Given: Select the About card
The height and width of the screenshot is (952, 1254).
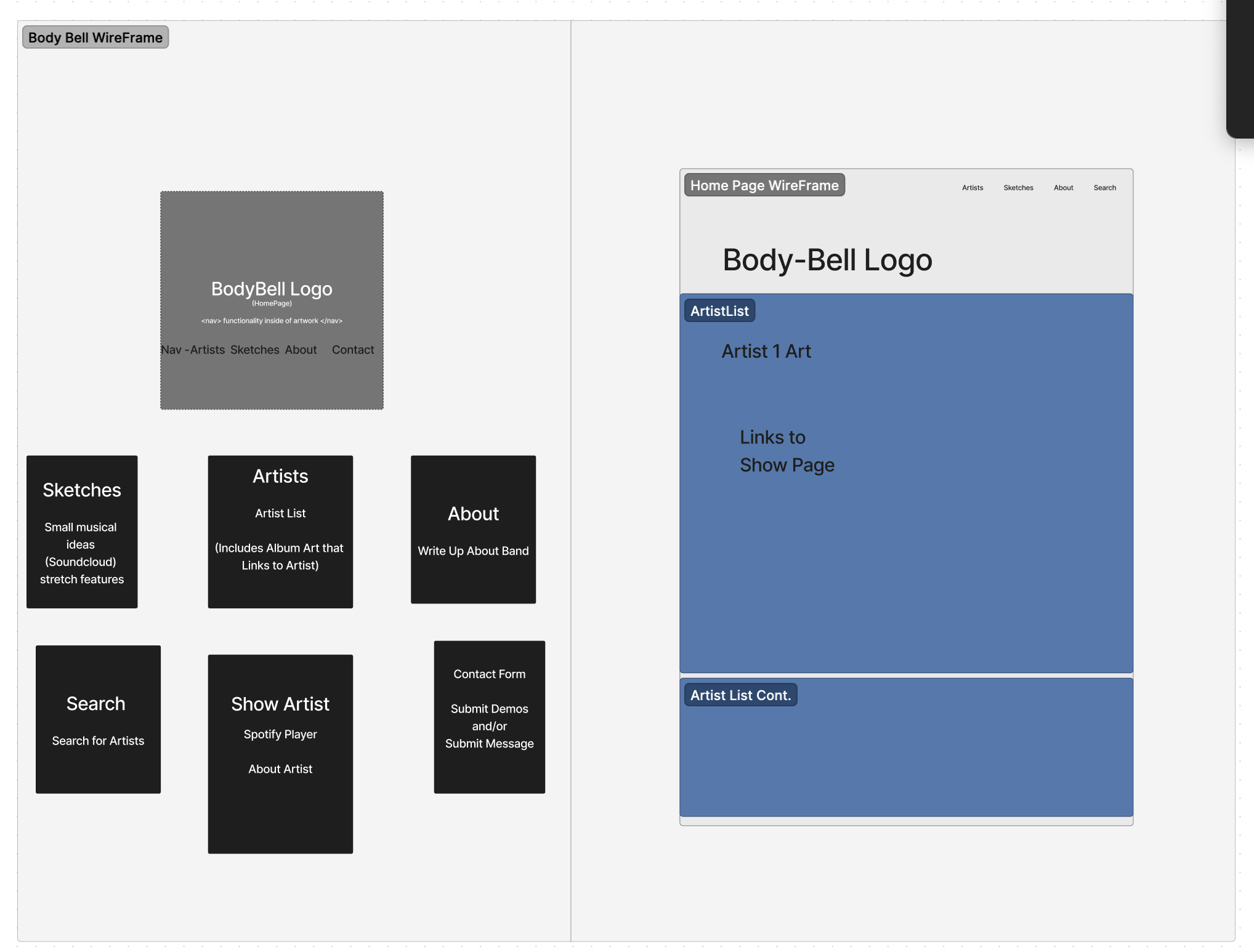Looking at the screenshot, I should click(473, 530).
